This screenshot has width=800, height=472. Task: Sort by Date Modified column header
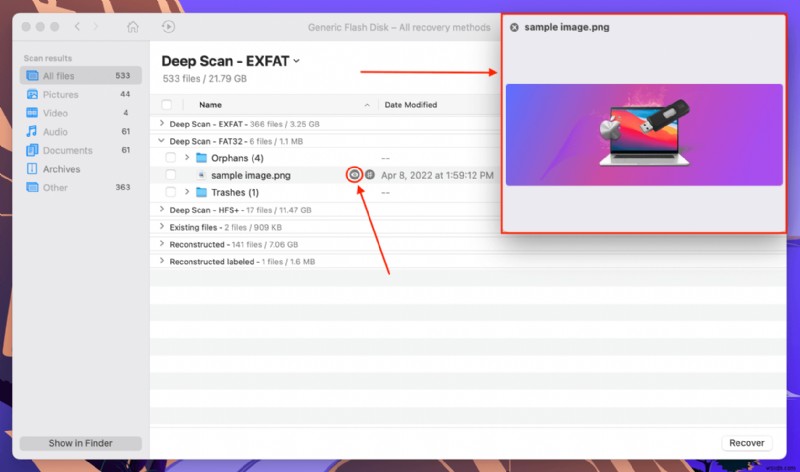tap(411, 105)
